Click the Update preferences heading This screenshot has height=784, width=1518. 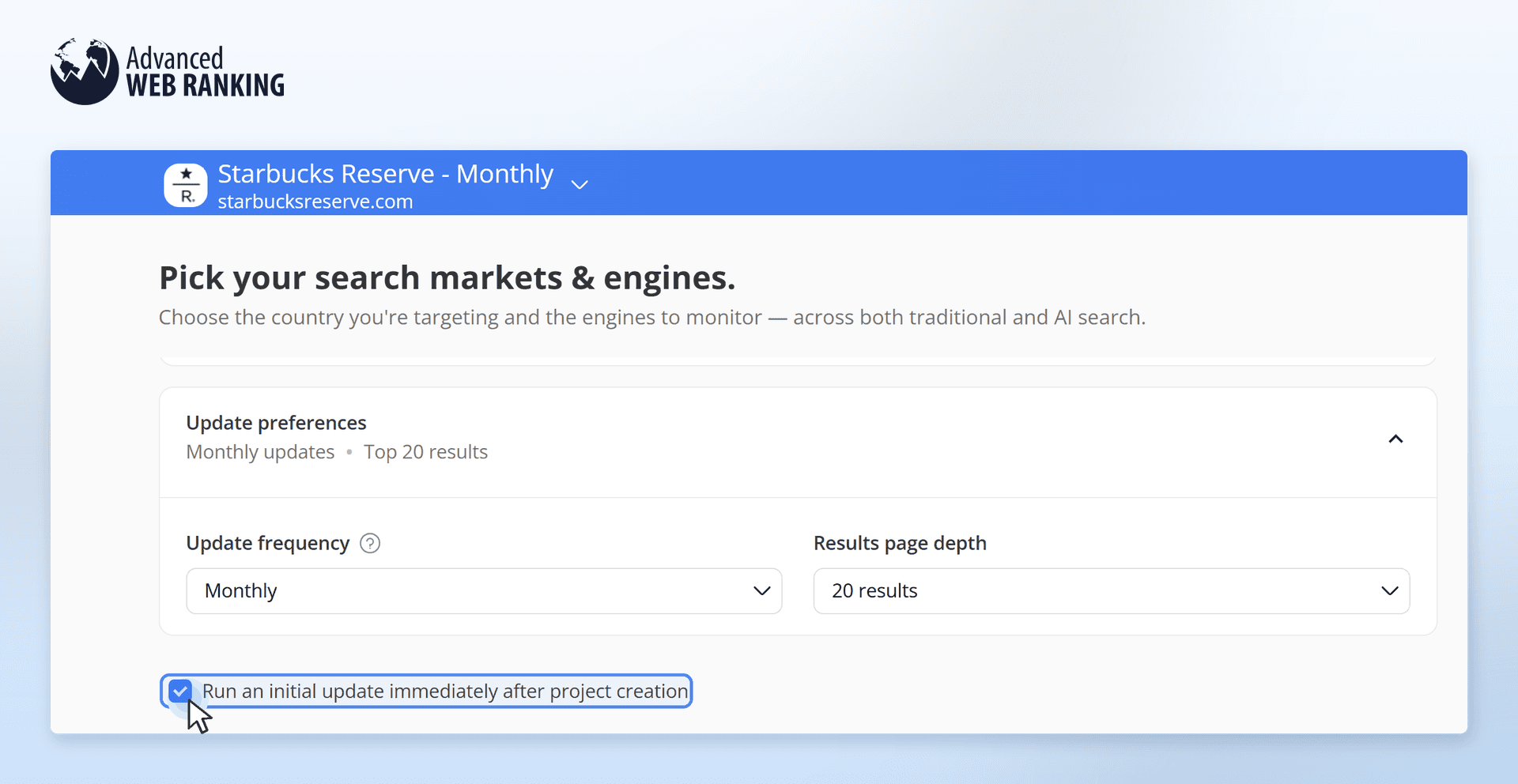click(x=277, y=423)
